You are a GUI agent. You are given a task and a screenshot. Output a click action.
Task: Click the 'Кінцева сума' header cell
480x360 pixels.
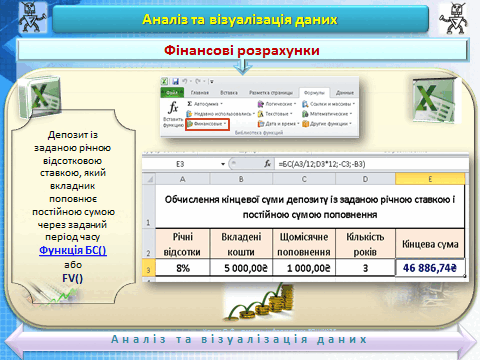tap(430, 243)
